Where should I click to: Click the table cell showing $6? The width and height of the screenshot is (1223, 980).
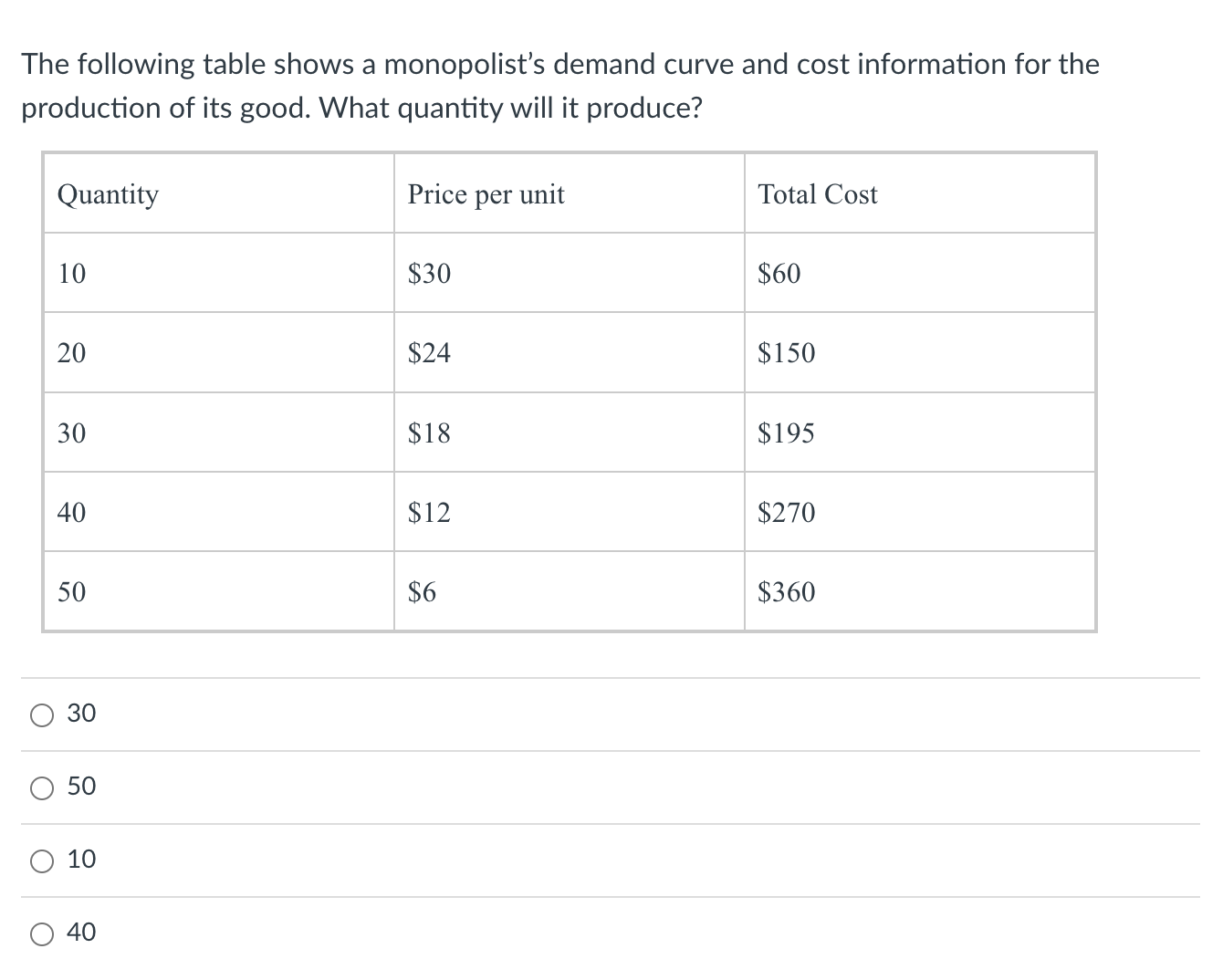coord(422,591)
